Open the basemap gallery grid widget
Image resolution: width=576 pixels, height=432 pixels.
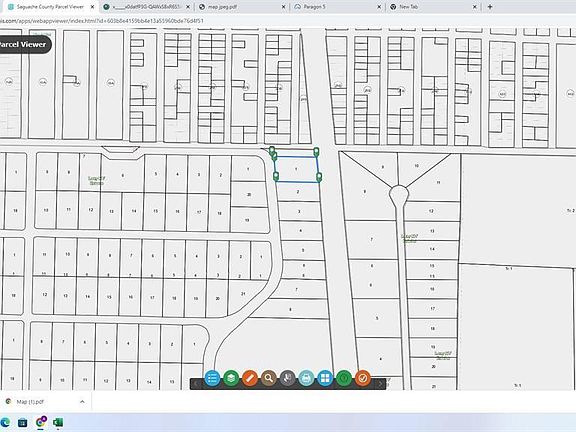(325, 378)
